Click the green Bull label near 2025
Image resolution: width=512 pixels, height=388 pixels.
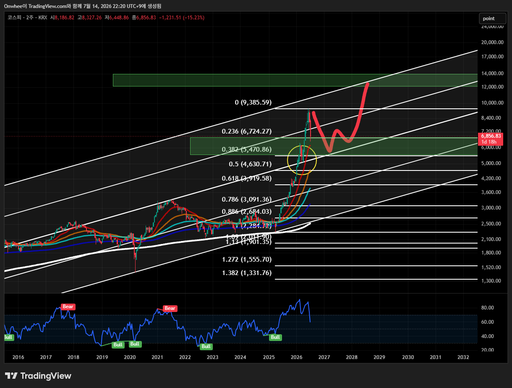(275, 337)
